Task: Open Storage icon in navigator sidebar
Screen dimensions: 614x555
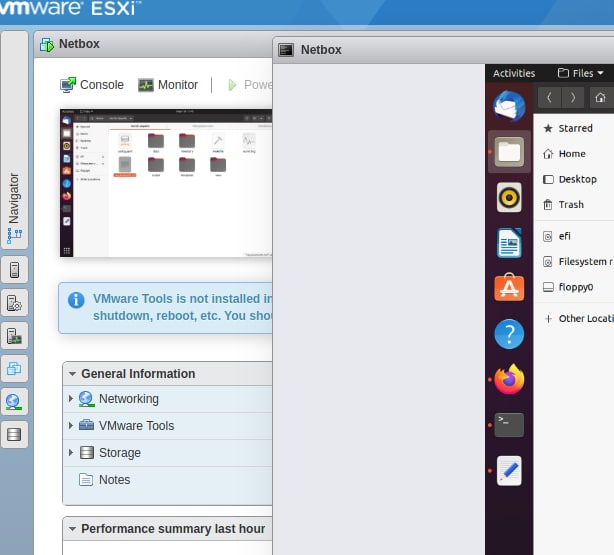Action: (x=14, y=434)
